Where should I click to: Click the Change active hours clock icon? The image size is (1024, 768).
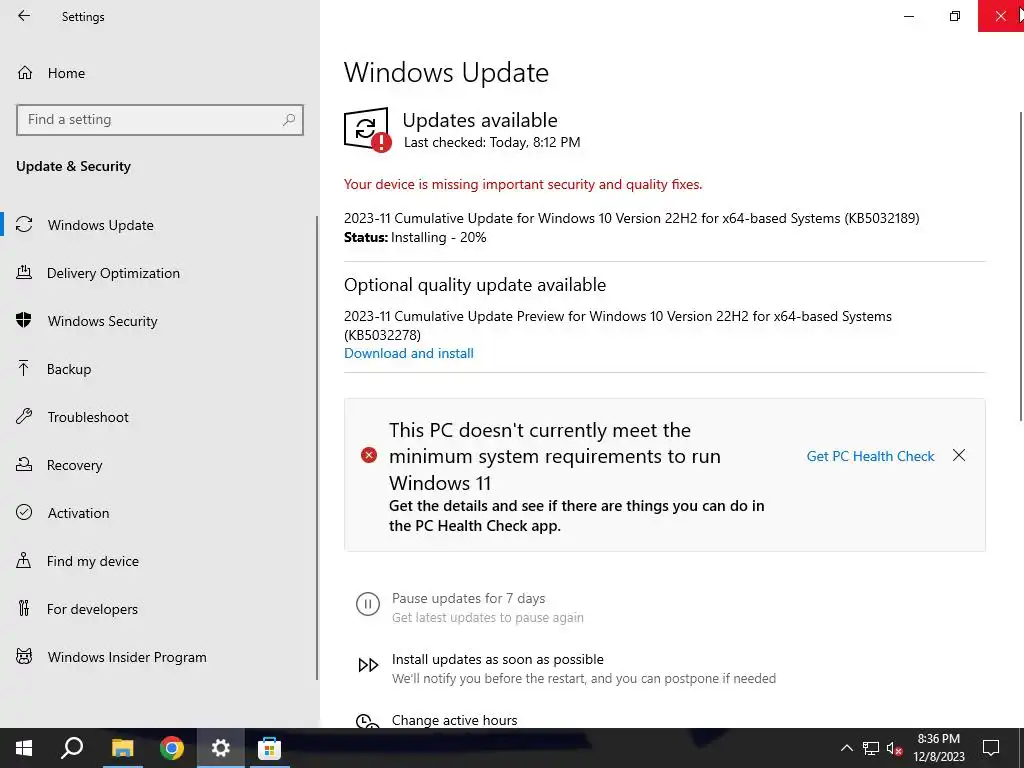[368, 721]
